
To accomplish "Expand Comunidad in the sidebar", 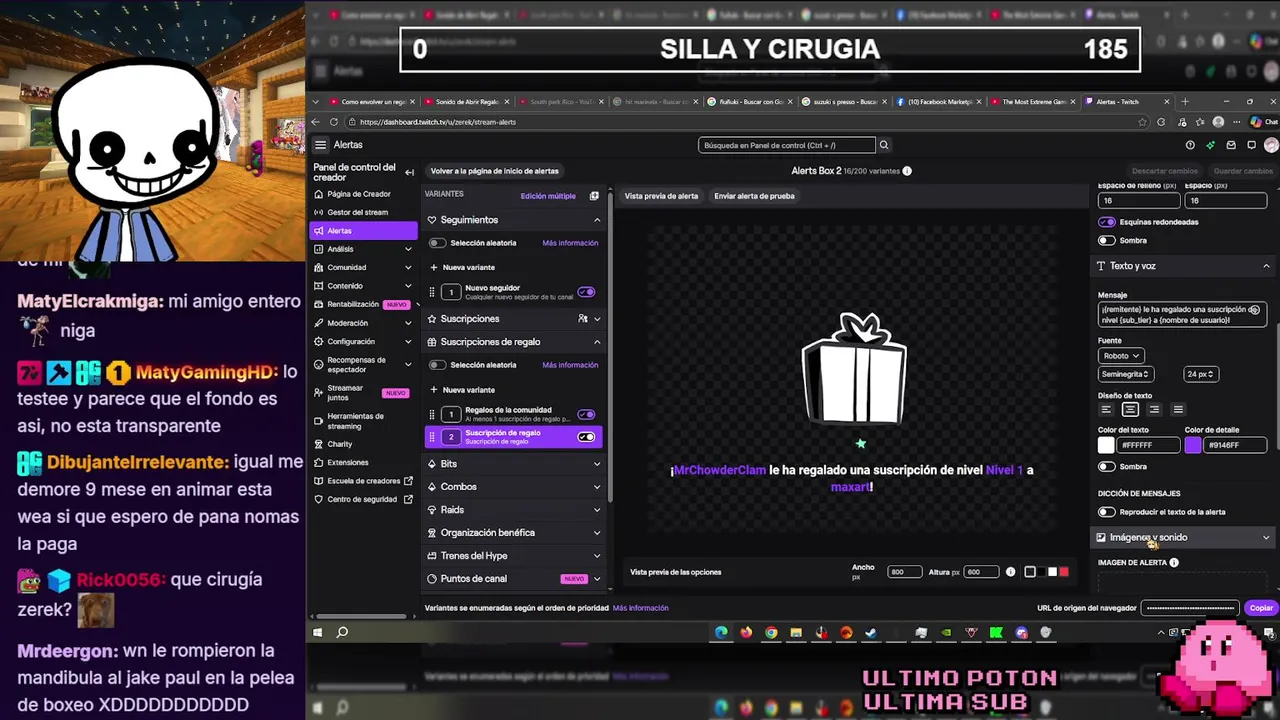I will (408, 268).
